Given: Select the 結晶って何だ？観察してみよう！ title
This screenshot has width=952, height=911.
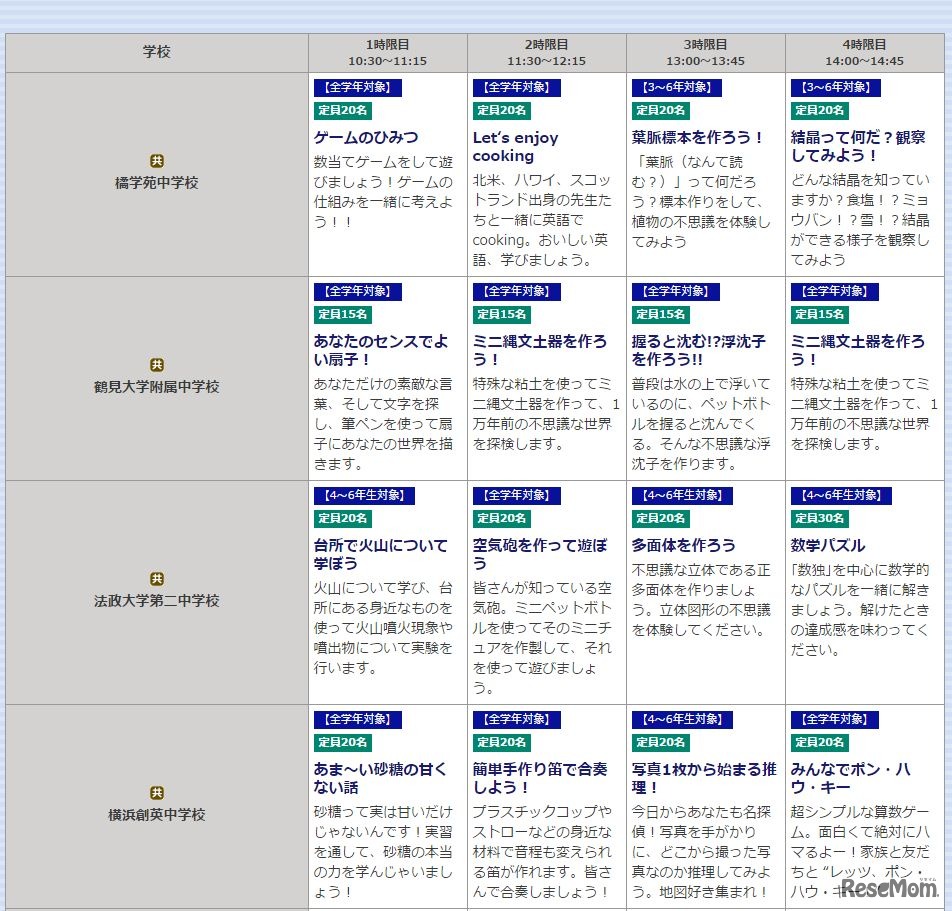Looking at the screenshot, I should click(858, 147).
